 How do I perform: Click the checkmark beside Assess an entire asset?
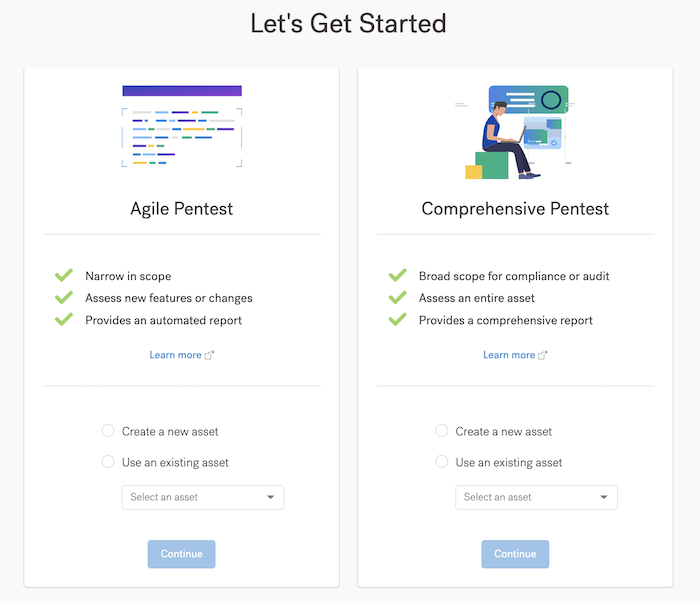point(397,298)
